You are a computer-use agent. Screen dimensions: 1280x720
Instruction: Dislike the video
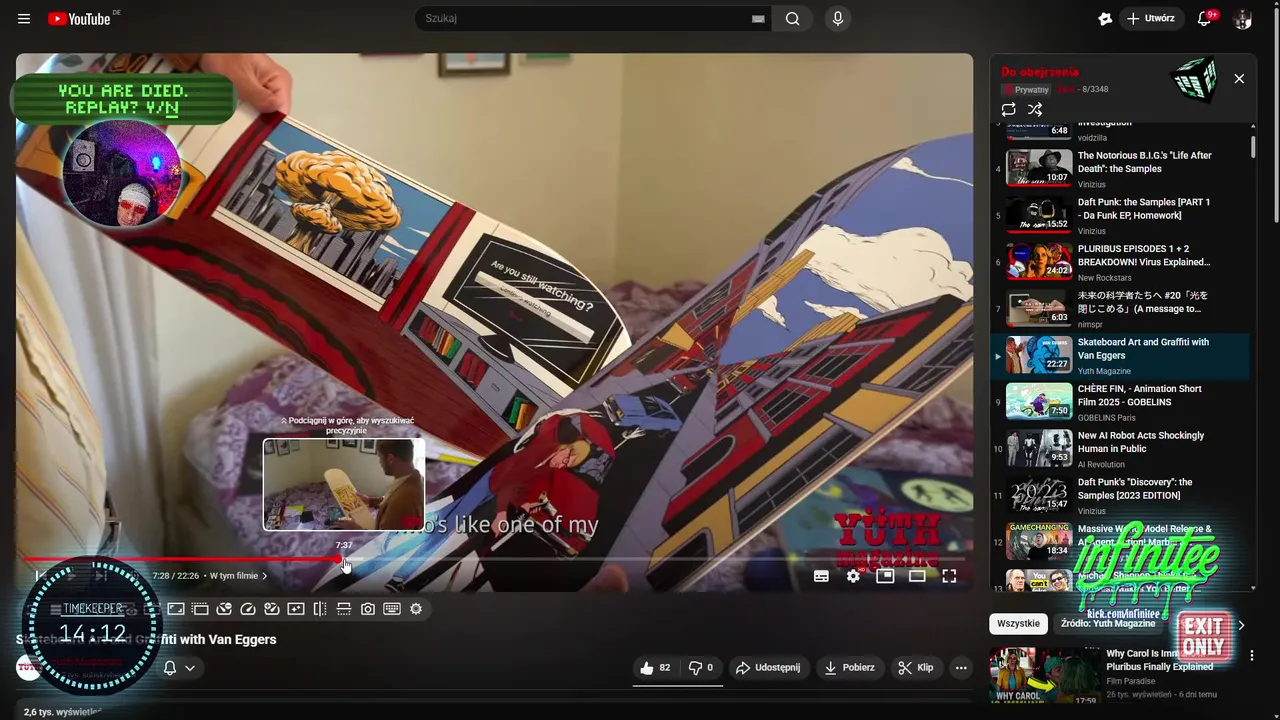pos(701,668)
